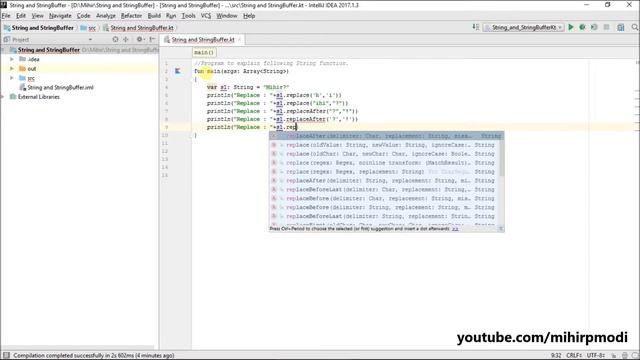Start debugging with the bug icon
The height and width of the screenshot is (360, 640).
582,27
